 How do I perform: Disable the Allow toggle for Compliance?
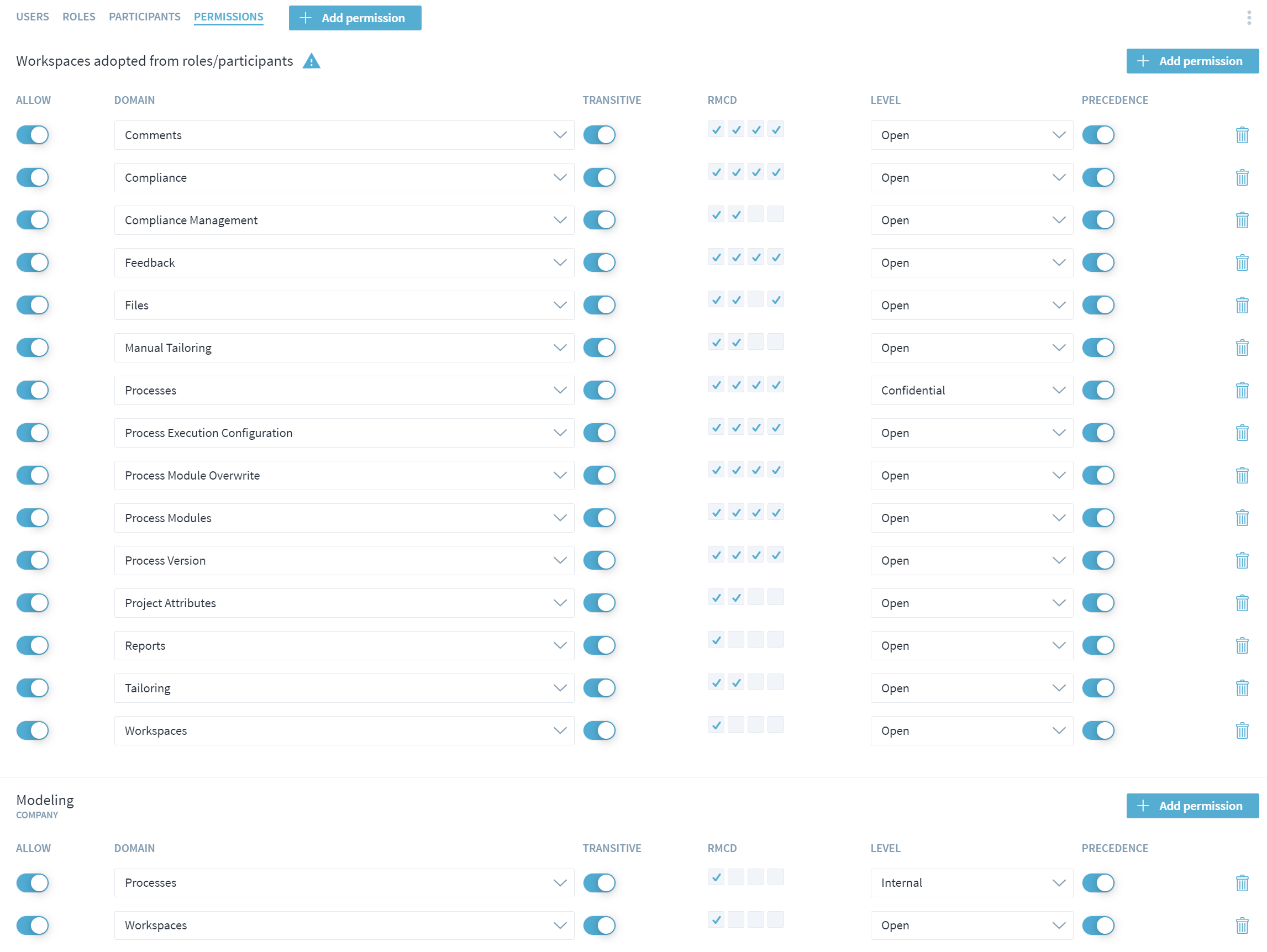(33, 177)
